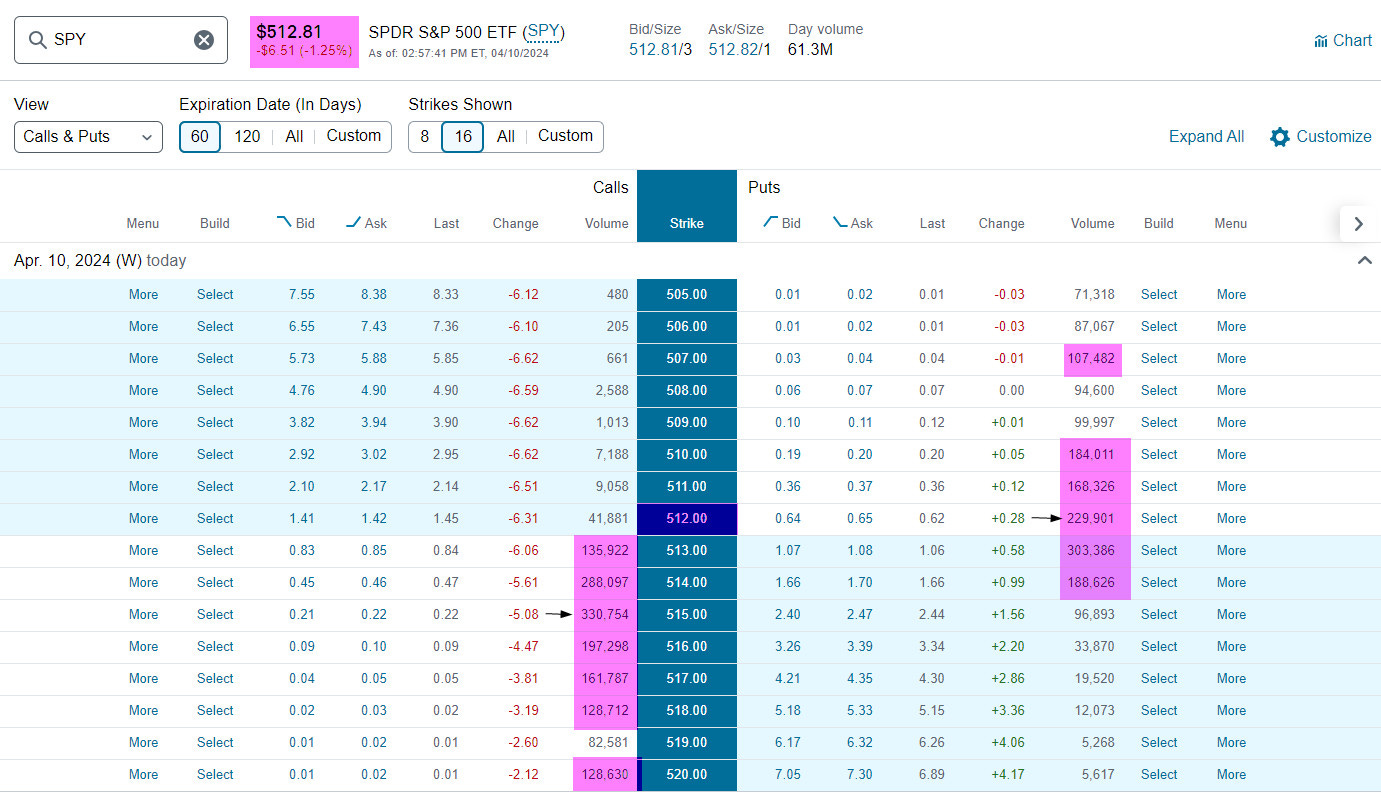Select All expiration dates option
Viewport: 1381px width, 792px height.
pos(294,137)
